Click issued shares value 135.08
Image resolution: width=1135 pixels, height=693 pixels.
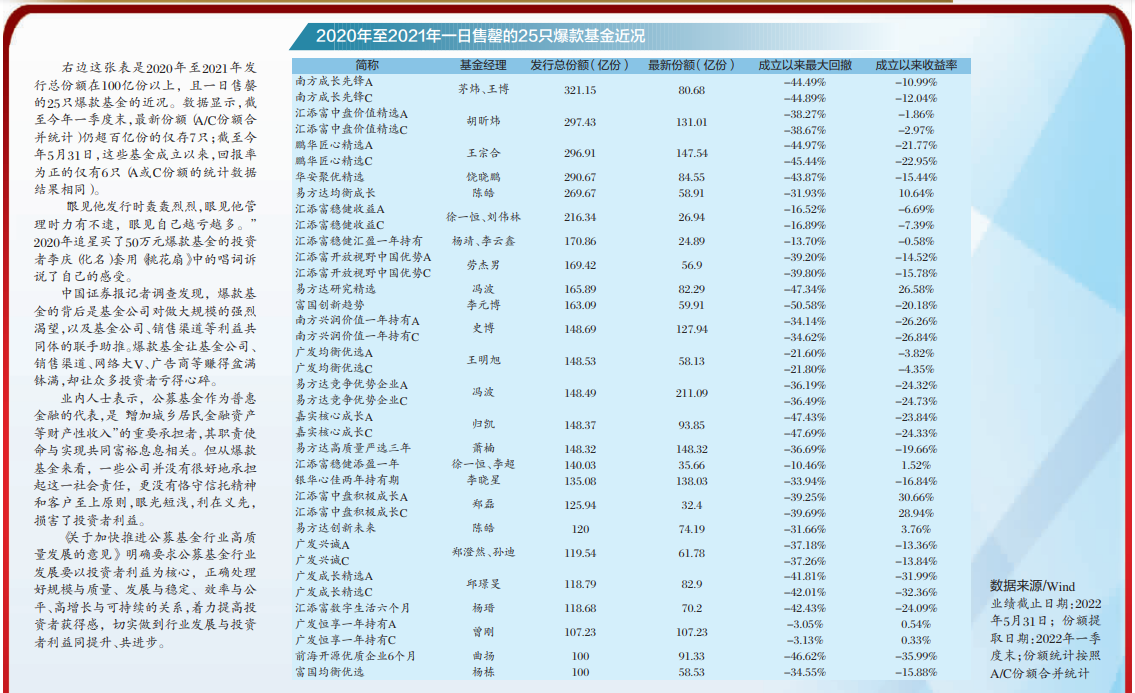point(580,481)
